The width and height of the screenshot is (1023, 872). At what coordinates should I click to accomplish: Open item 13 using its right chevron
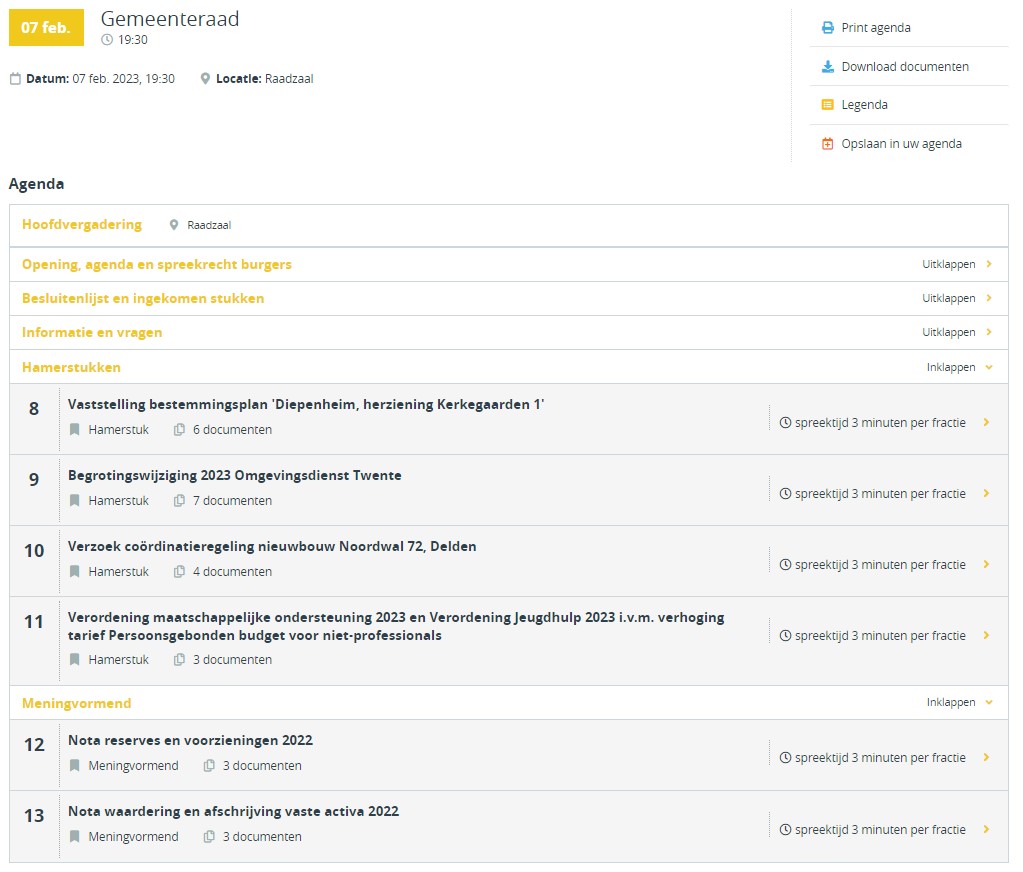(x=986, y=830)
